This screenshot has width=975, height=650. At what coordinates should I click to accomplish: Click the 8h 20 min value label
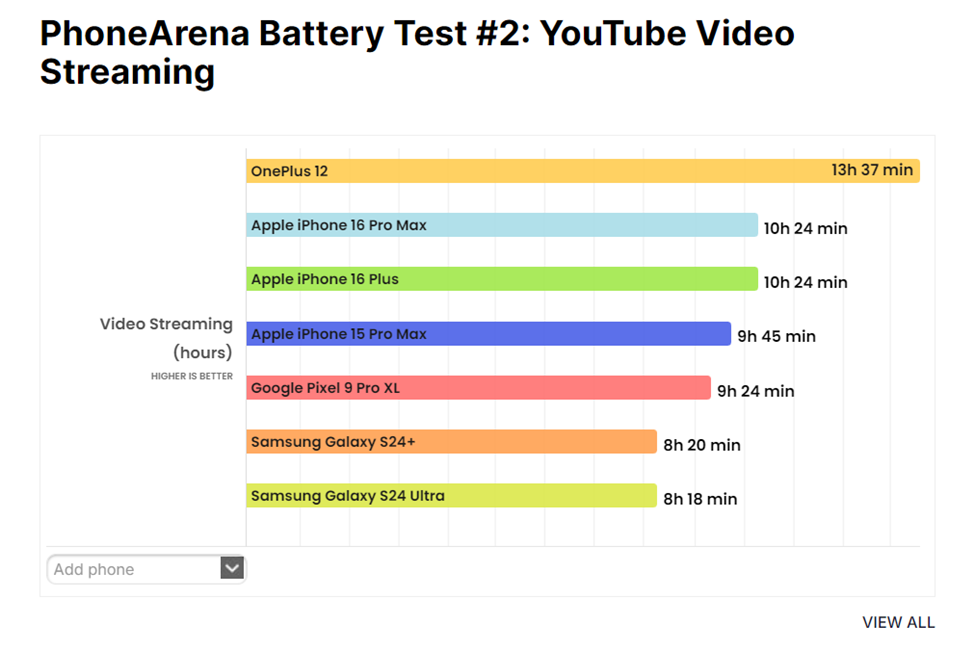click(701, 445)
